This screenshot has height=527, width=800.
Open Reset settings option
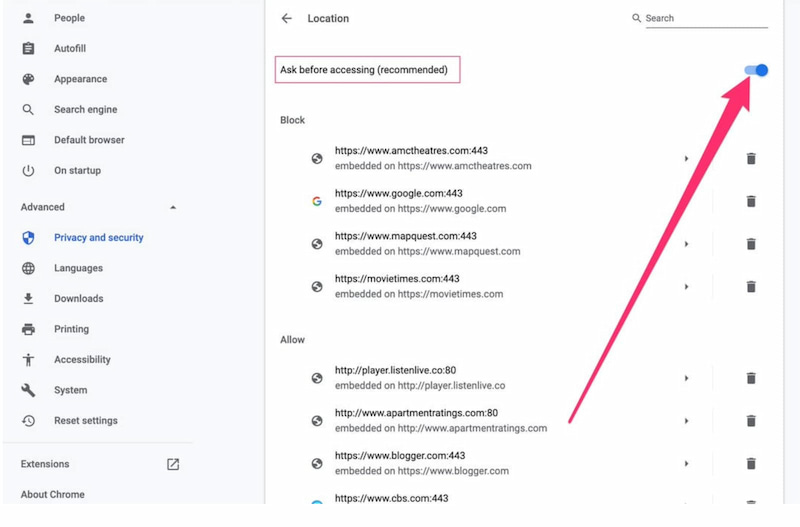tap(85, 421)
